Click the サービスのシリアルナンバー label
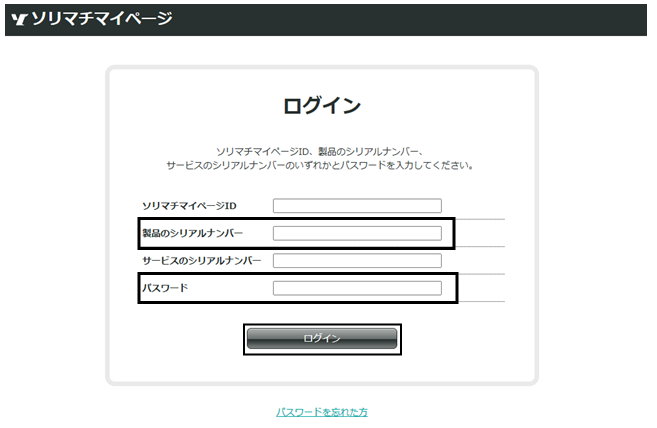 click(x=202, y=261)
